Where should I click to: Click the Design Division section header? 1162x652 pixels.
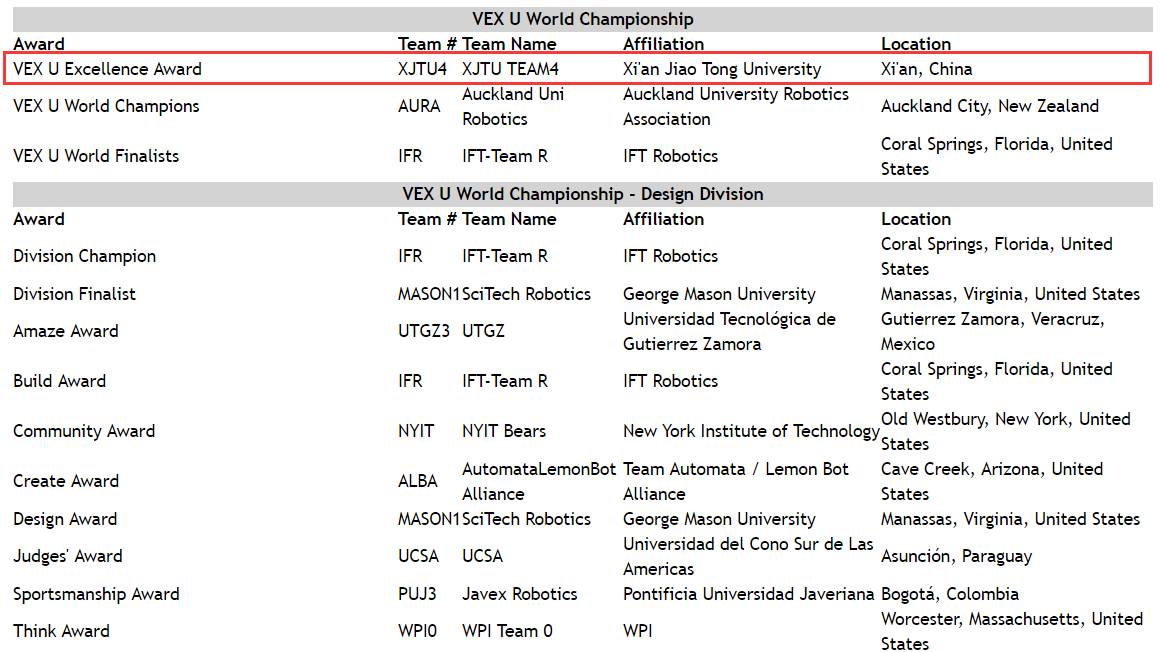click(x=582, y=194)
